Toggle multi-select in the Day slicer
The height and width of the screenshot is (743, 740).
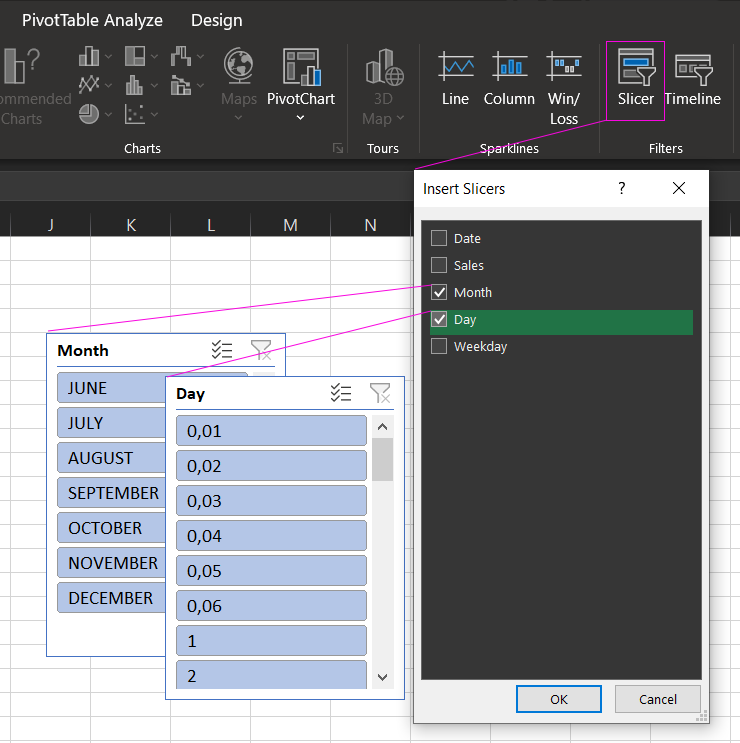tap(341, 393)
